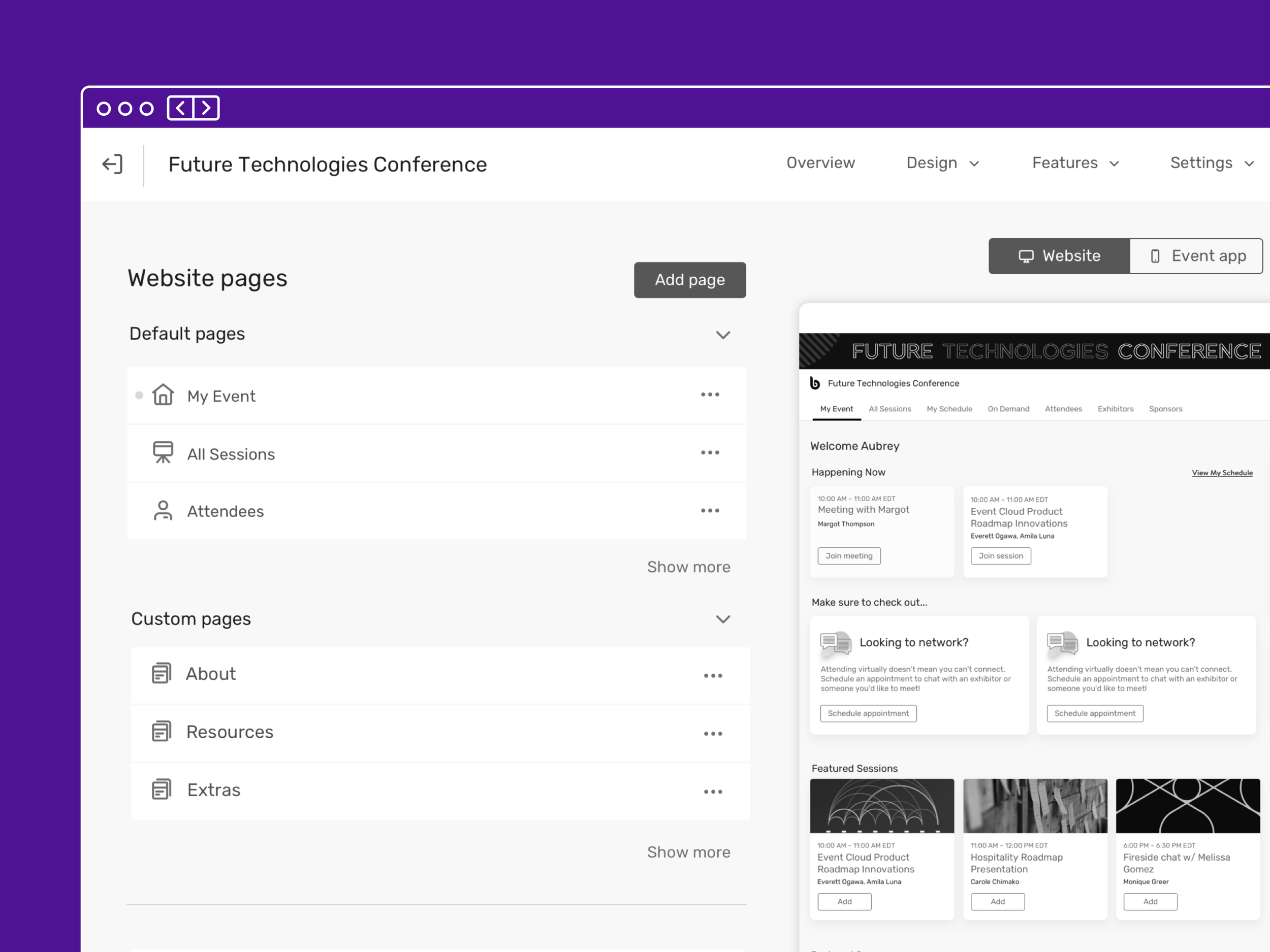Click the Add page button

click(689, 280)
